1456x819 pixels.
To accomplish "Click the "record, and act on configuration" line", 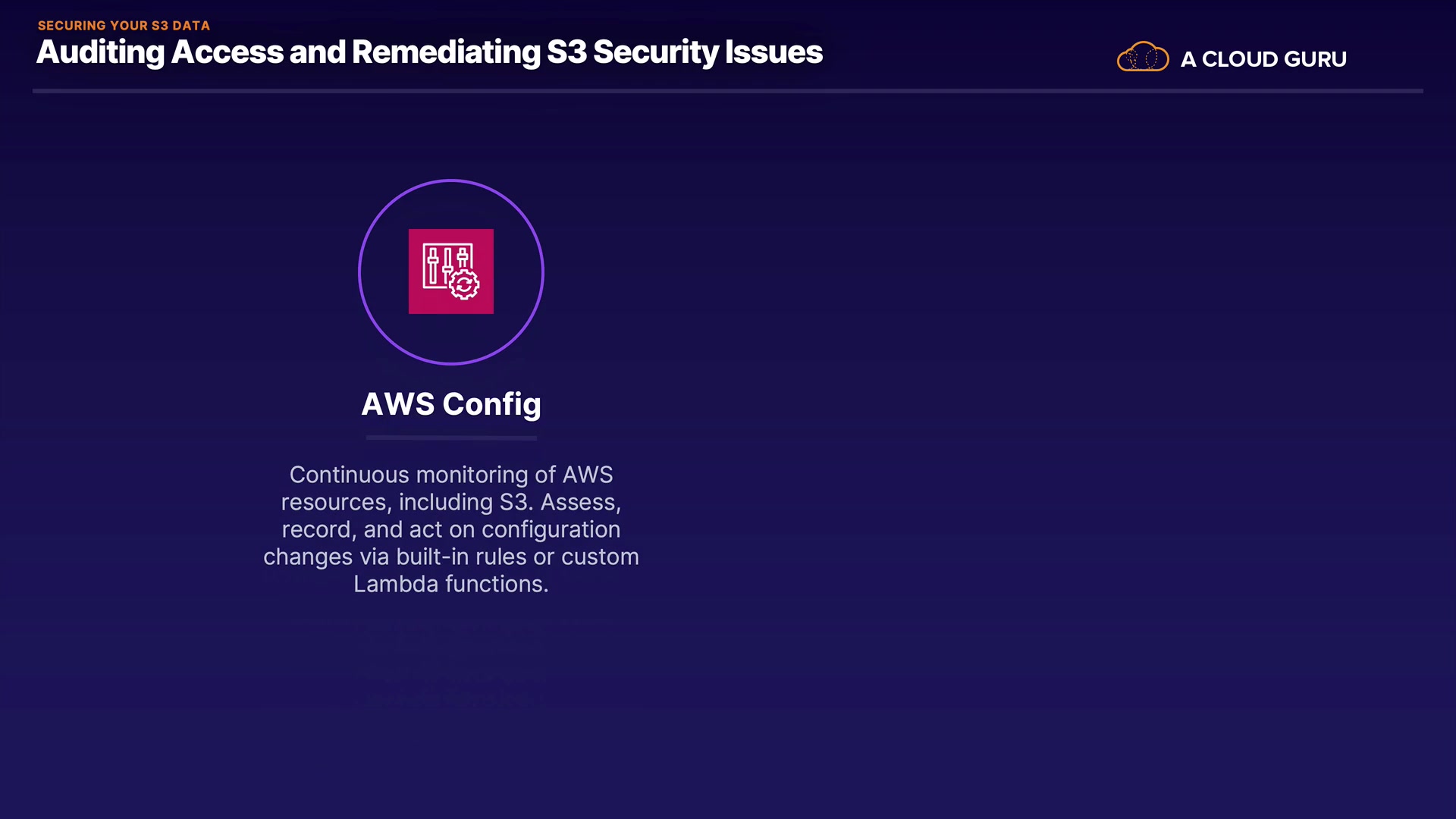I will [x=451, y=529].
